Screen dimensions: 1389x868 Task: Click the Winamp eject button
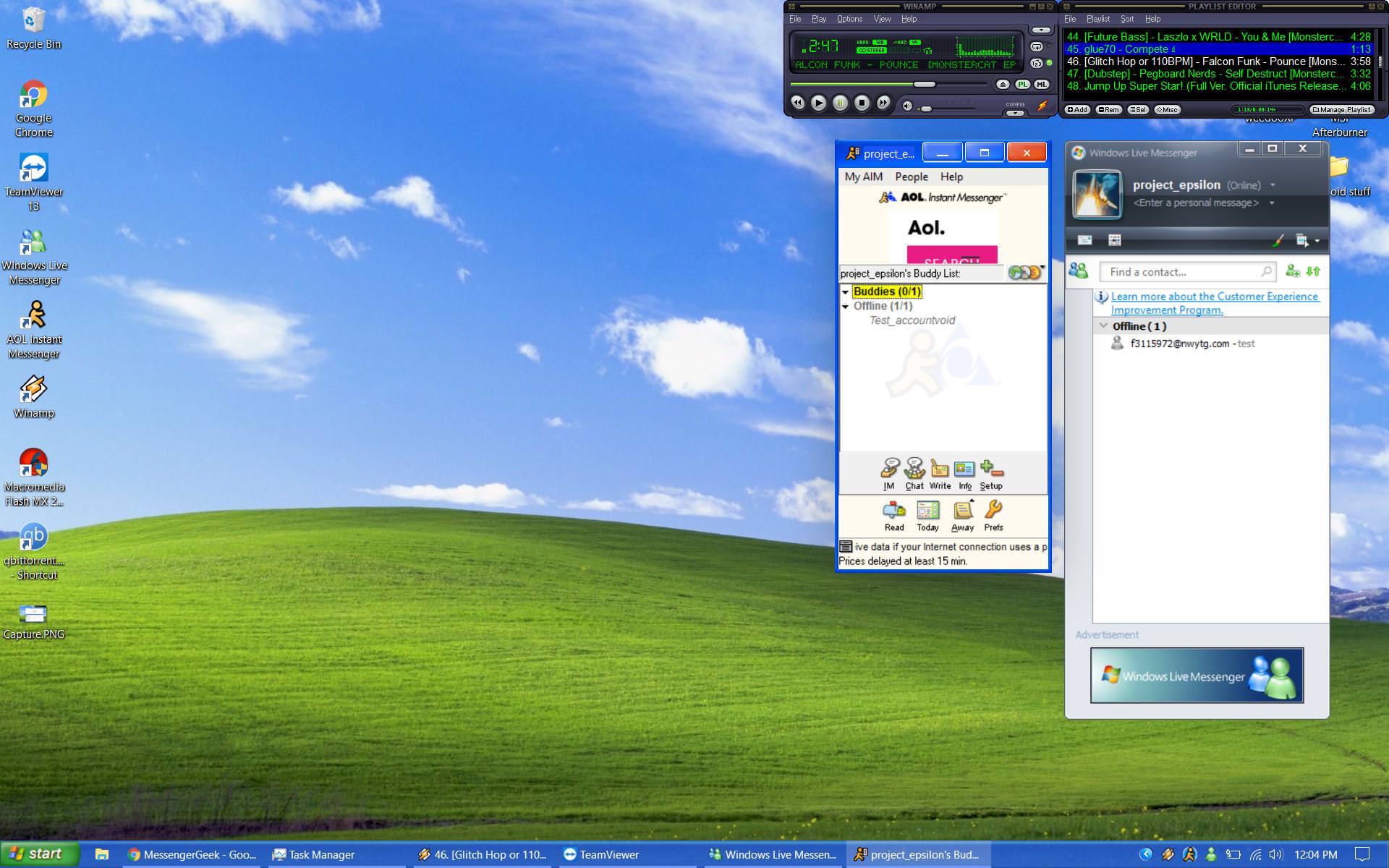pos(1003,85)
